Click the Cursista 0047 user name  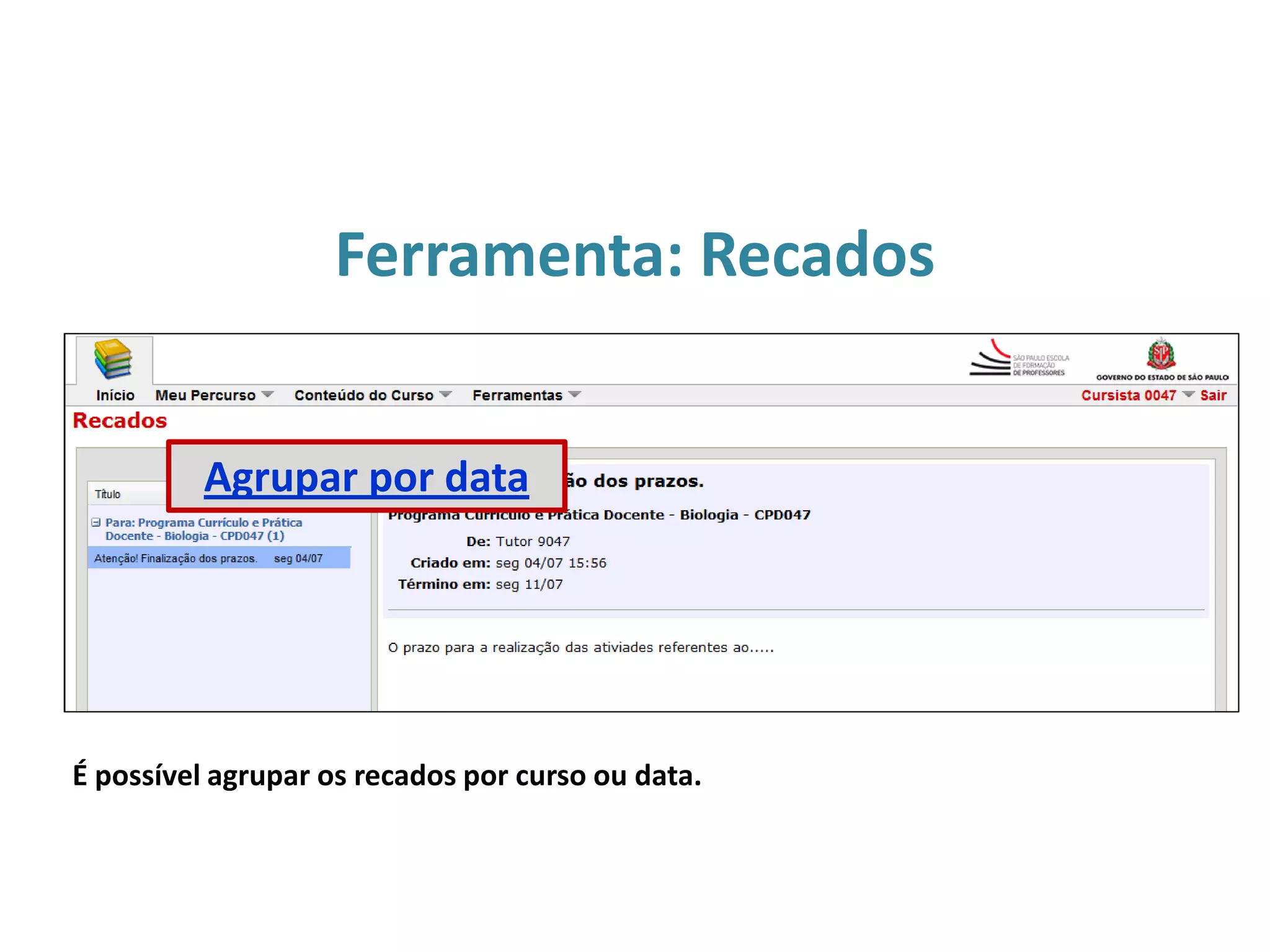click(1129, 395)
